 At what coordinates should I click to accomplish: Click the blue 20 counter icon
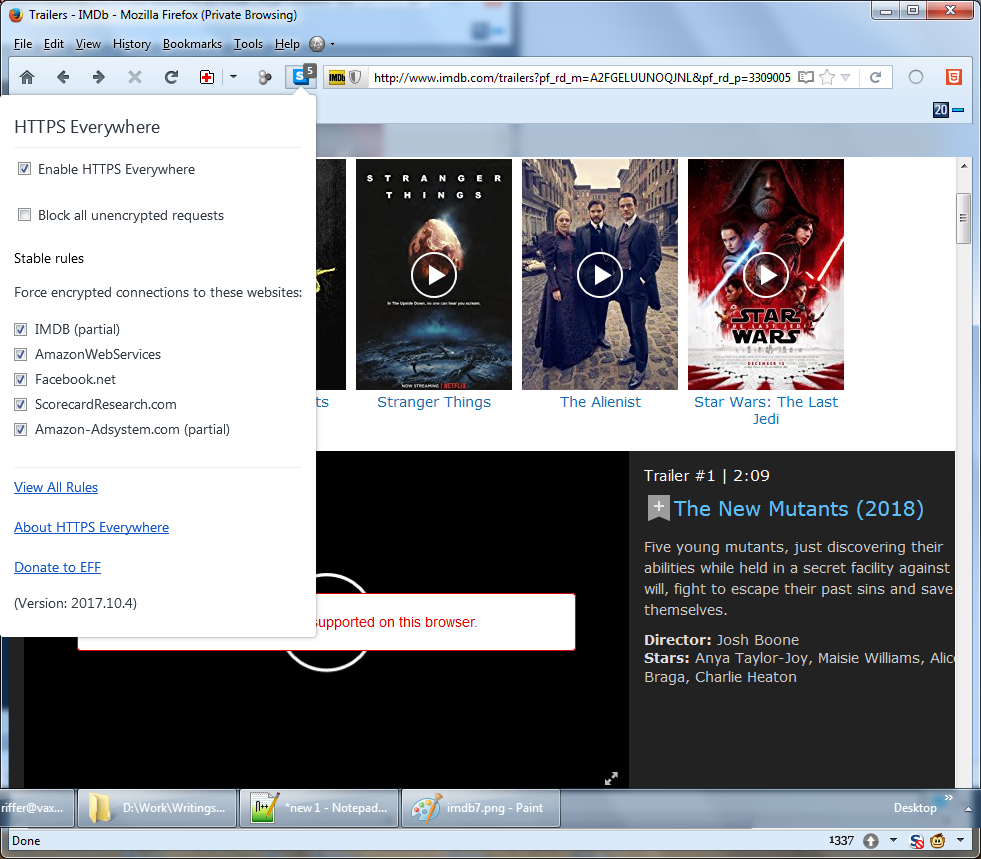click(x=941, y=110)
